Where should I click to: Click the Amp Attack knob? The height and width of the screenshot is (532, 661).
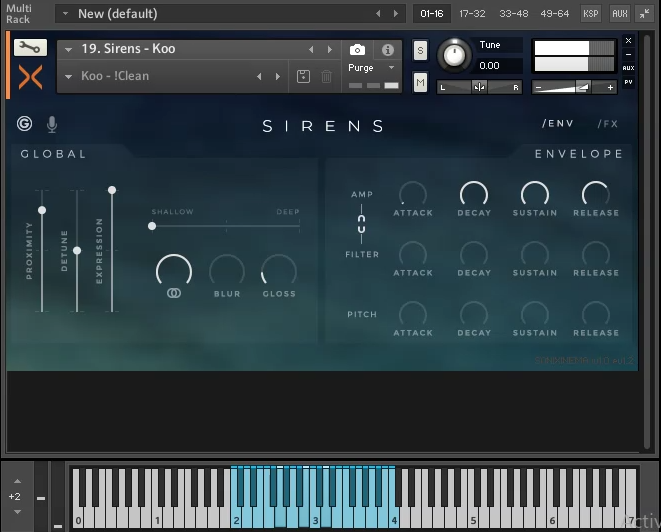point(413,195)
